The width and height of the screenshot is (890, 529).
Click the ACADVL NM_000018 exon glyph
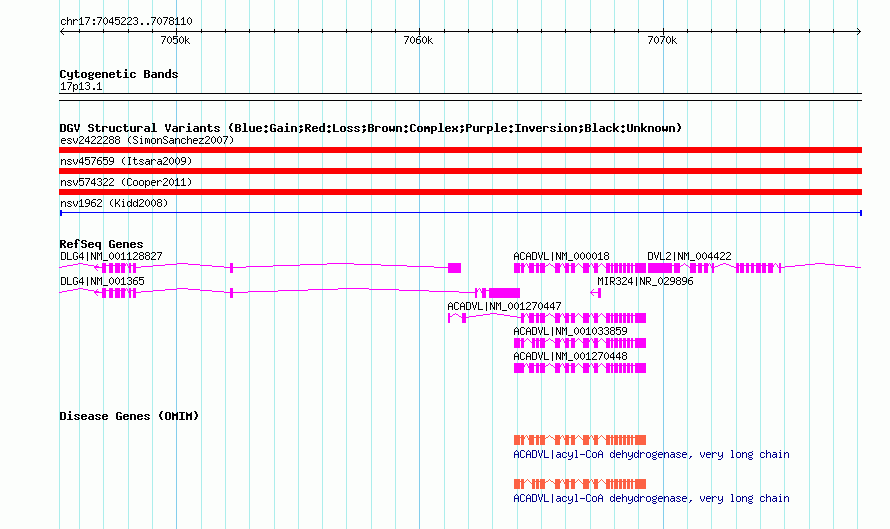tap(580, 268)
